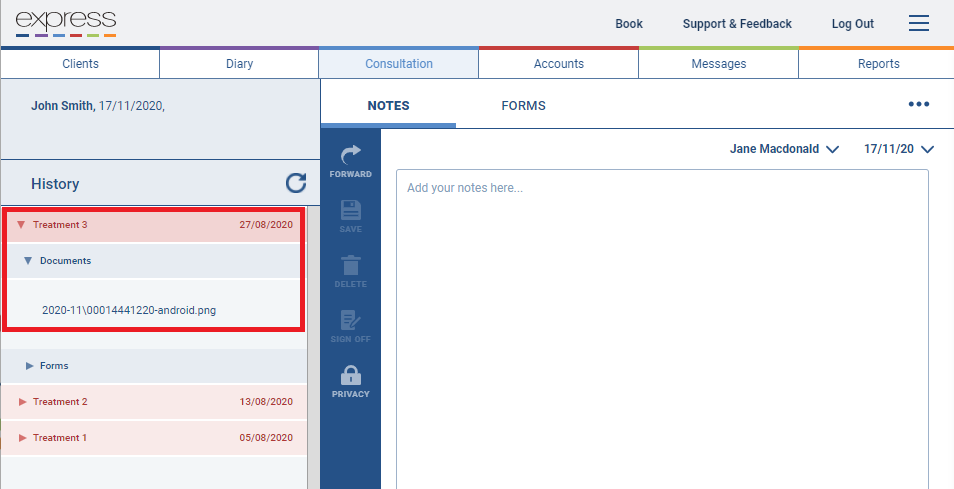Viewport: 954px width, 489px height.
Task: Click the Express logo
Action: pyautogui.click(x=66, y=24)
